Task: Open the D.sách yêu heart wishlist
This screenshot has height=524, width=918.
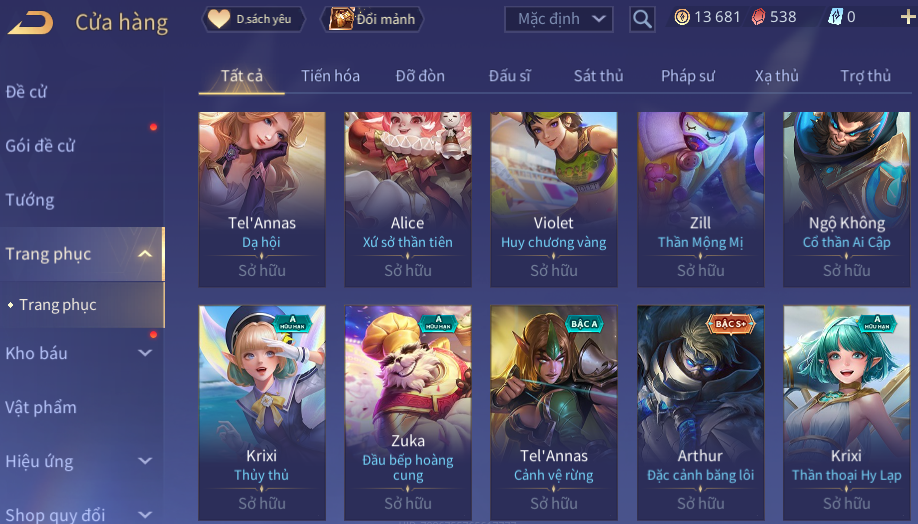Action: [x=253, y=19]
